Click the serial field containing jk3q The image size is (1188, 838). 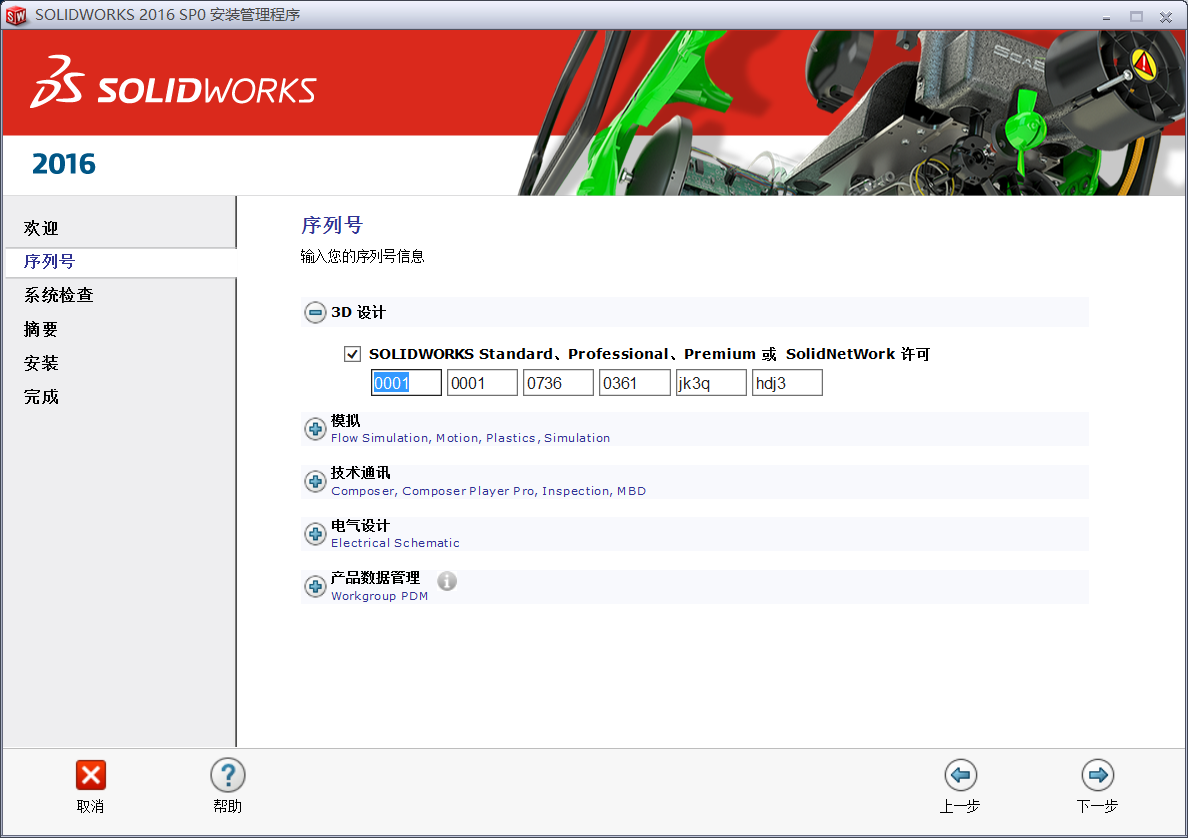[x=711, y=383]
